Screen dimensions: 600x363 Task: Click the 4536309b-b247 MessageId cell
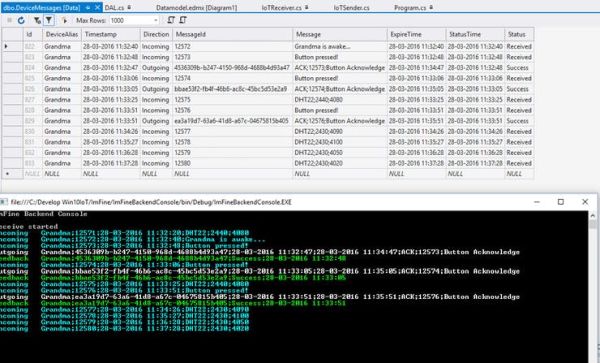click(x=232, y=68)
